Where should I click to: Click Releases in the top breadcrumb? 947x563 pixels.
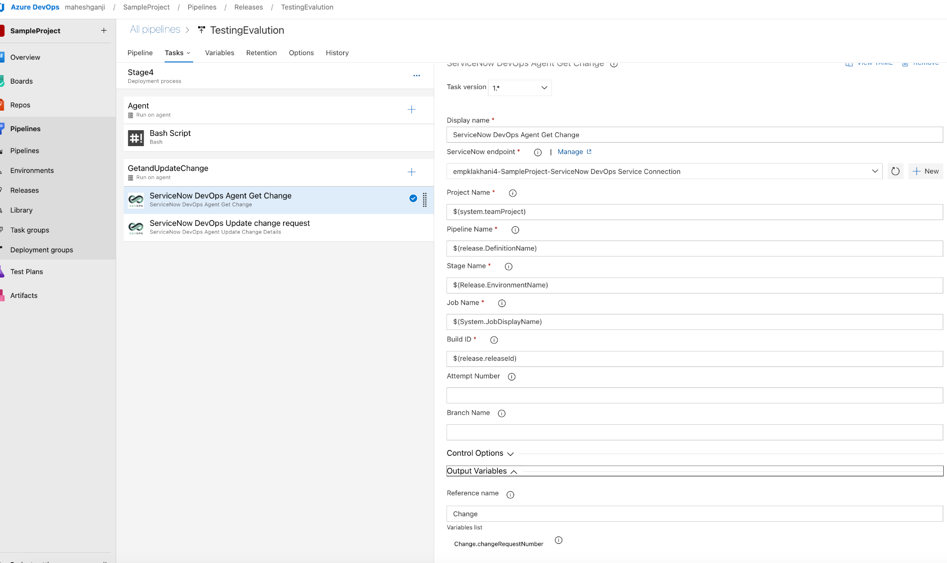(x=248, y=7)
